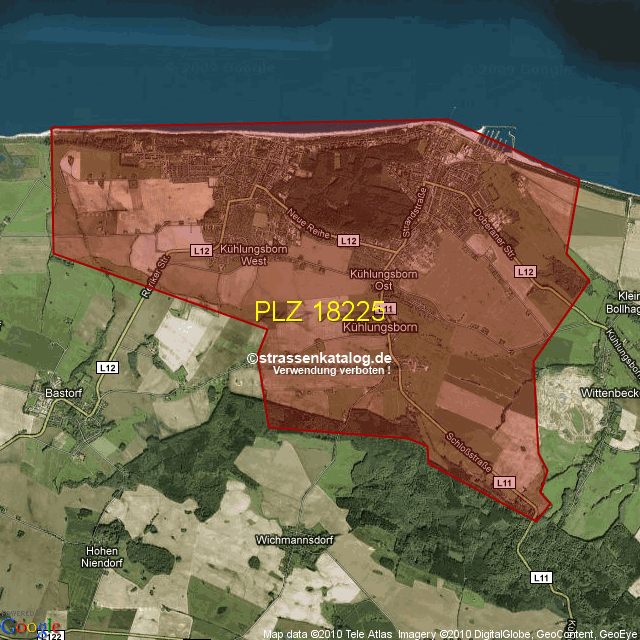The height and width of the screenshot is (640, 640).
Task: Click the L12 shield beside Neue Reihe
Action: click(x=348, y=241)
